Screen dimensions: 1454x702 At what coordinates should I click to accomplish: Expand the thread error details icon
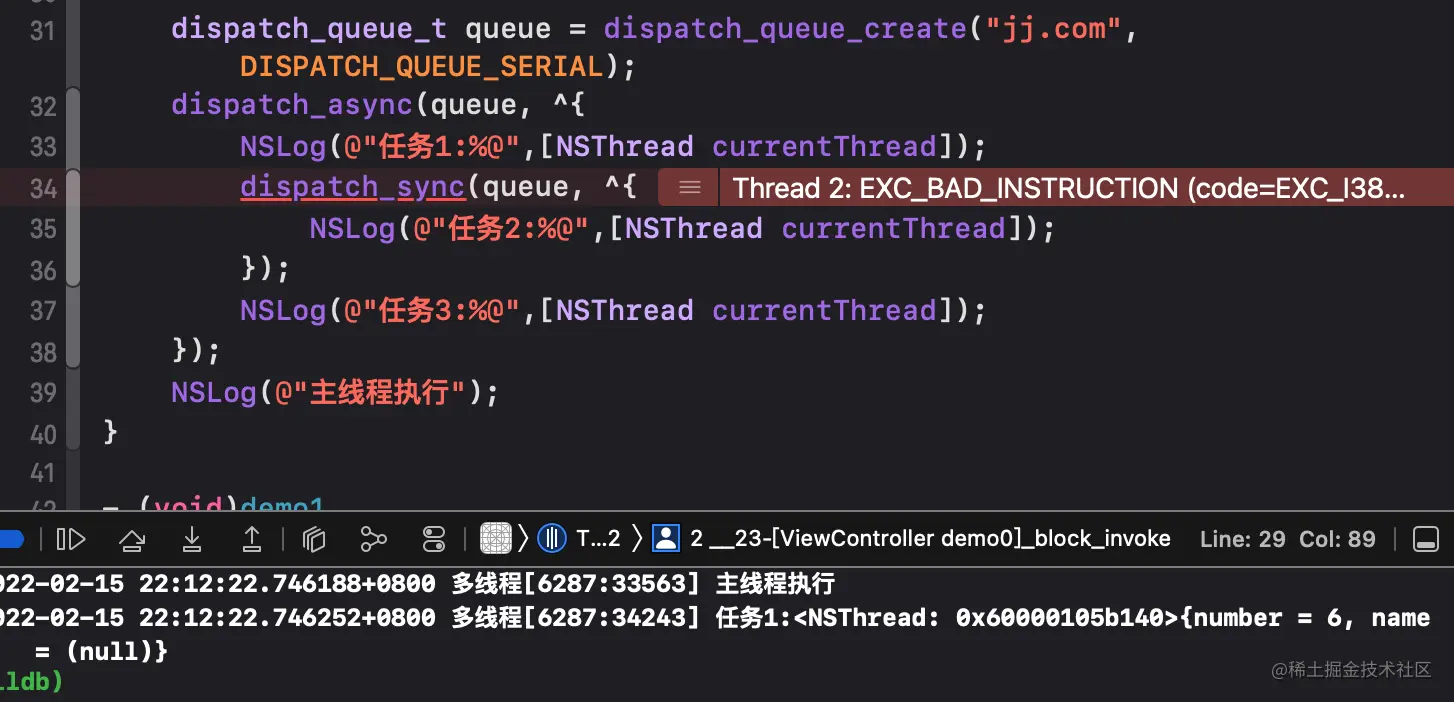(689, 188)
